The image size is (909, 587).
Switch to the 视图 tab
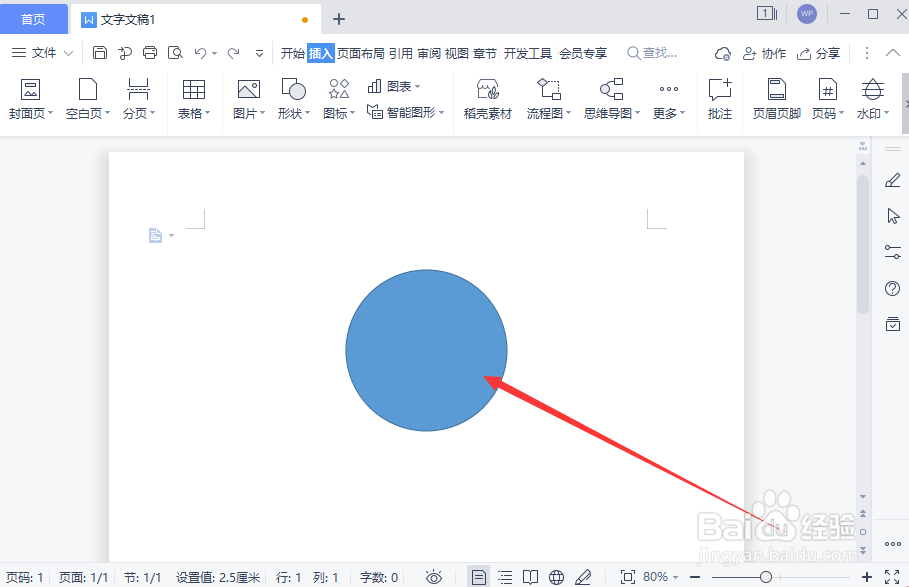tap(457, 53)
